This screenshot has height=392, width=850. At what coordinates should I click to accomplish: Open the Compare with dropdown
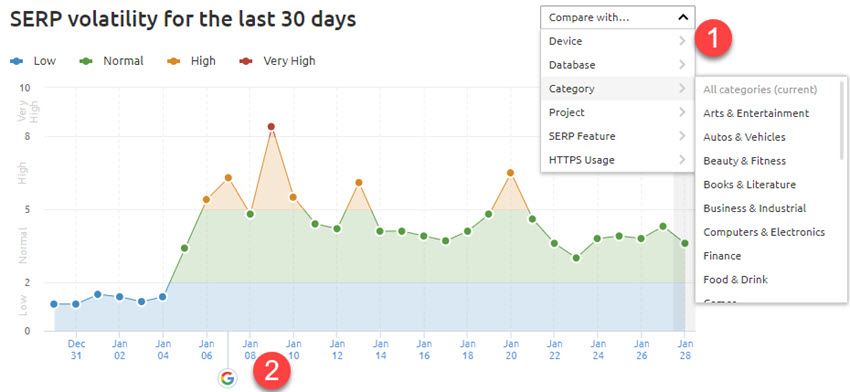pyautogui.click(x=617, y=17)
